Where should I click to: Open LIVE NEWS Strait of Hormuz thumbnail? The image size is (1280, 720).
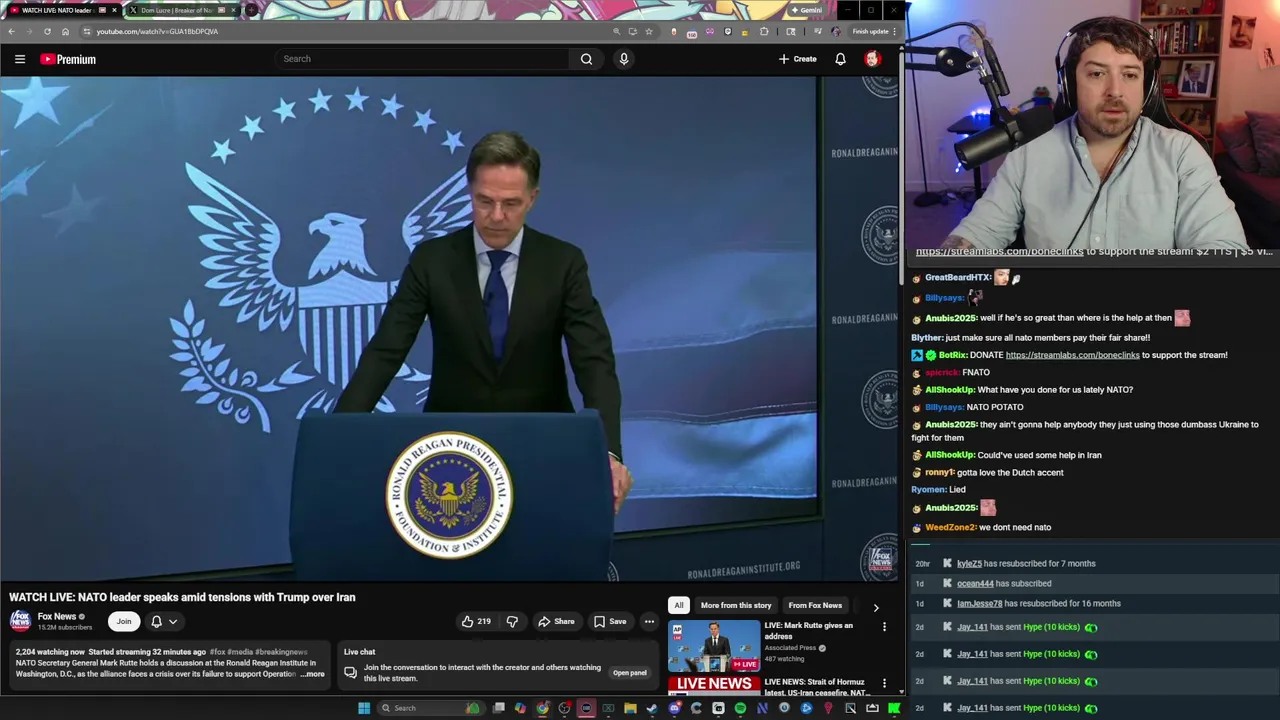coord(714,686)
